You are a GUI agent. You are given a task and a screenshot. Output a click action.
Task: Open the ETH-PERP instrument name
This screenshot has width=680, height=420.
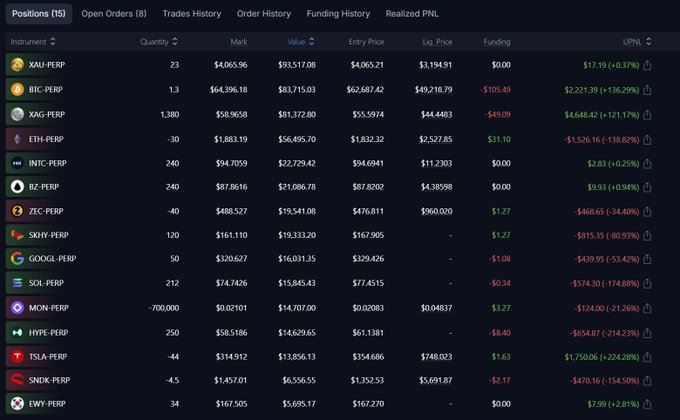(46, 139)
